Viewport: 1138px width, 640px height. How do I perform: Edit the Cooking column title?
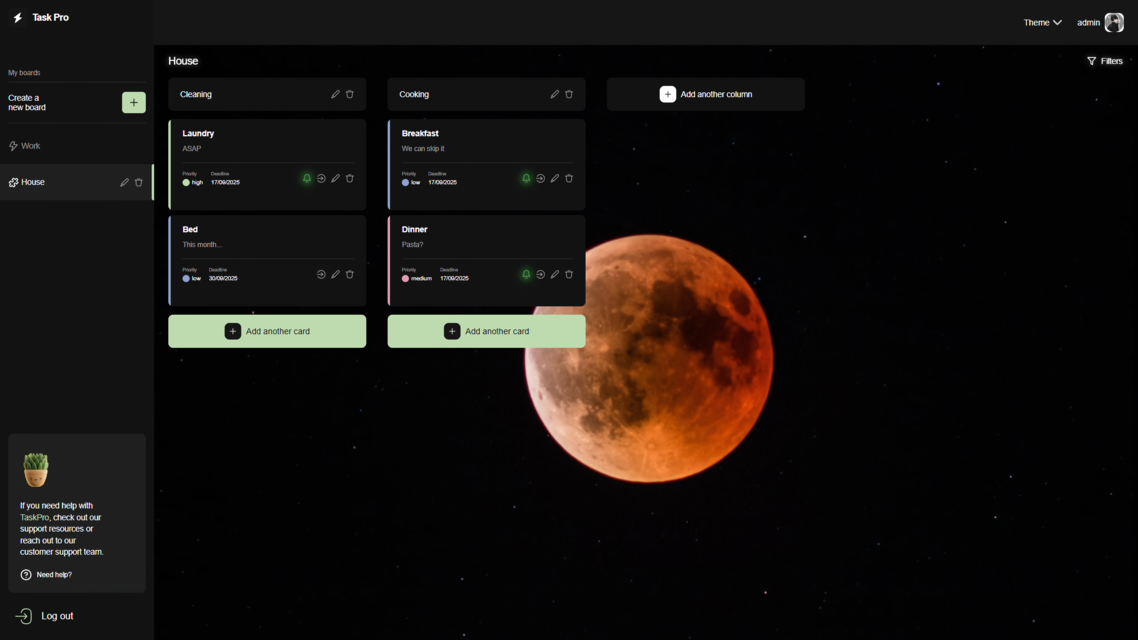point(554,94)
